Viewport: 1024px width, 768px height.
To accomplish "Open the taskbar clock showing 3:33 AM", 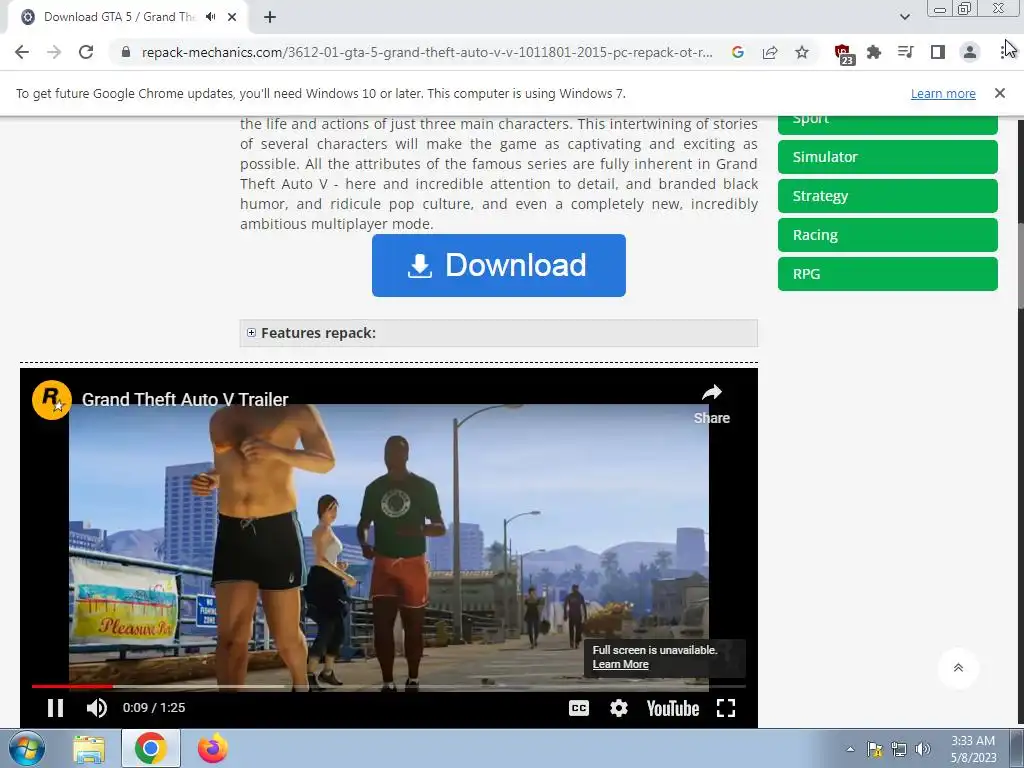I will pos(973,749).
